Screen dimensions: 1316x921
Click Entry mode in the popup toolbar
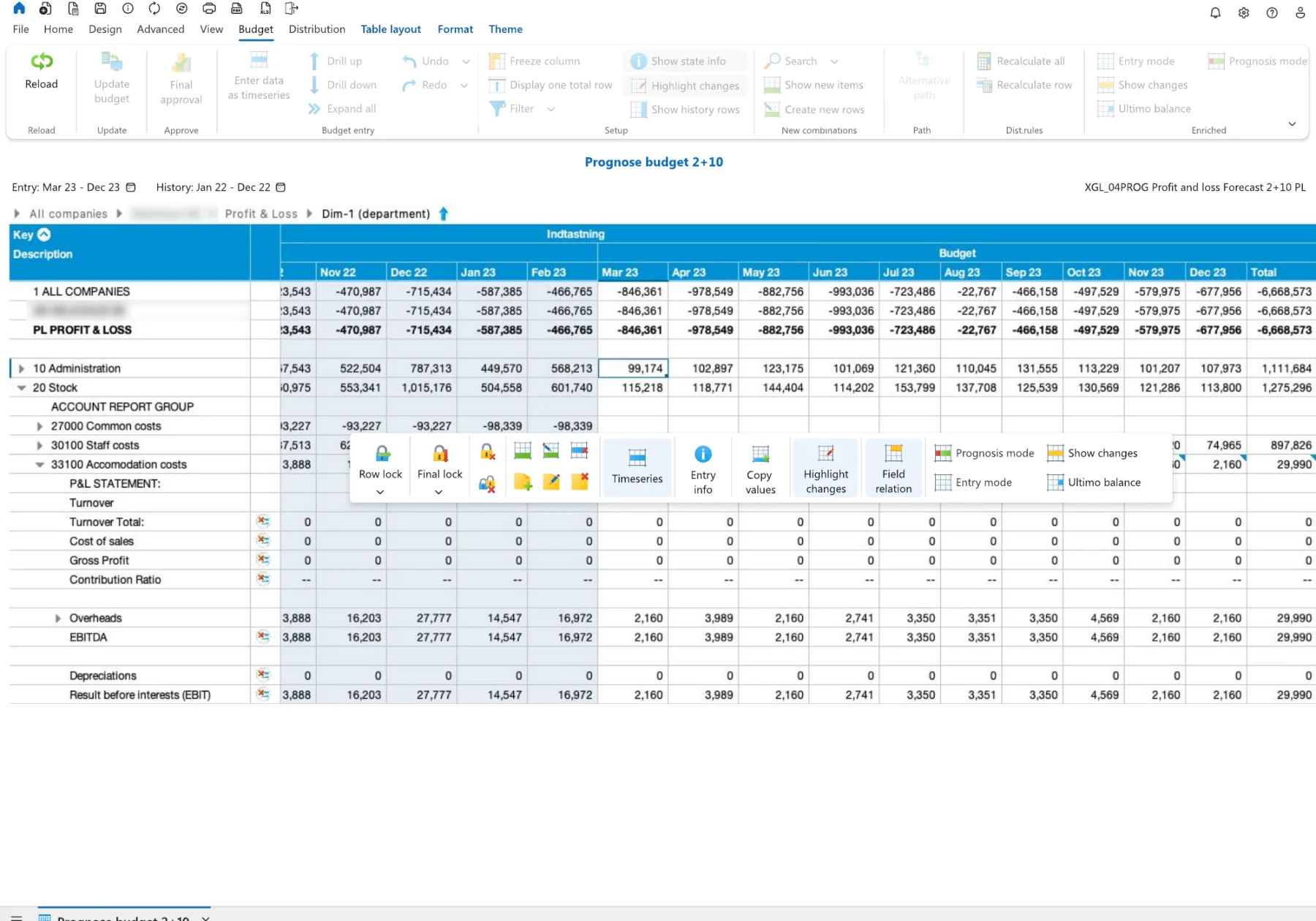[x=973, y=482]
